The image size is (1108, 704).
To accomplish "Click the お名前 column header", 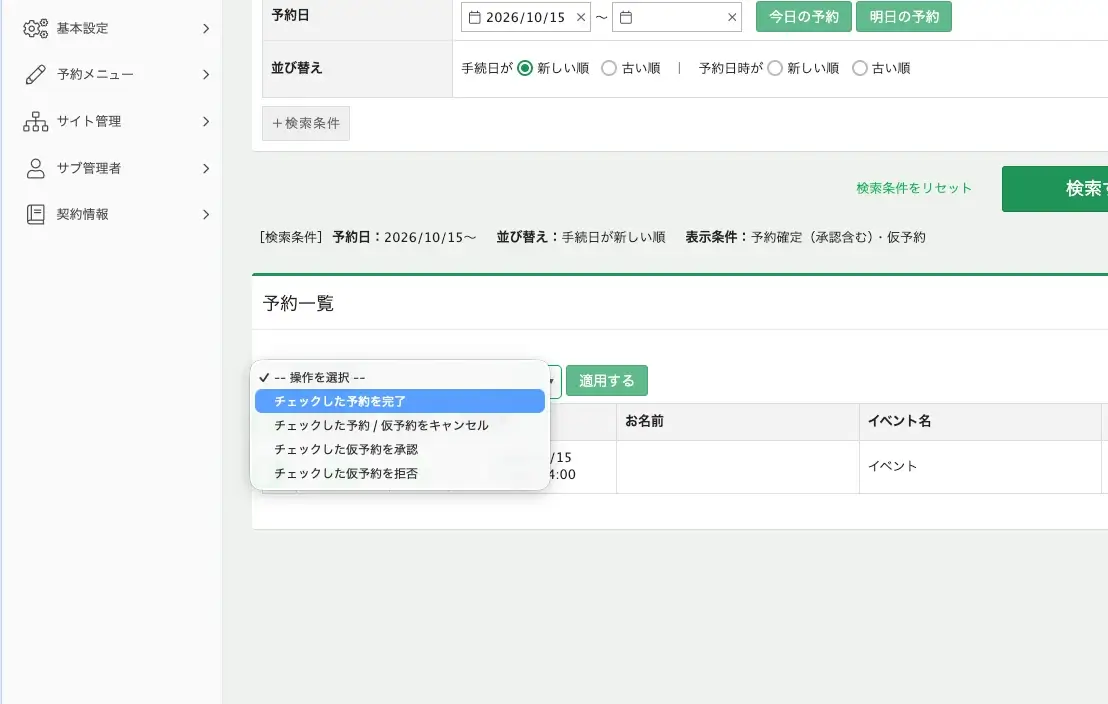I will (738, 422).
